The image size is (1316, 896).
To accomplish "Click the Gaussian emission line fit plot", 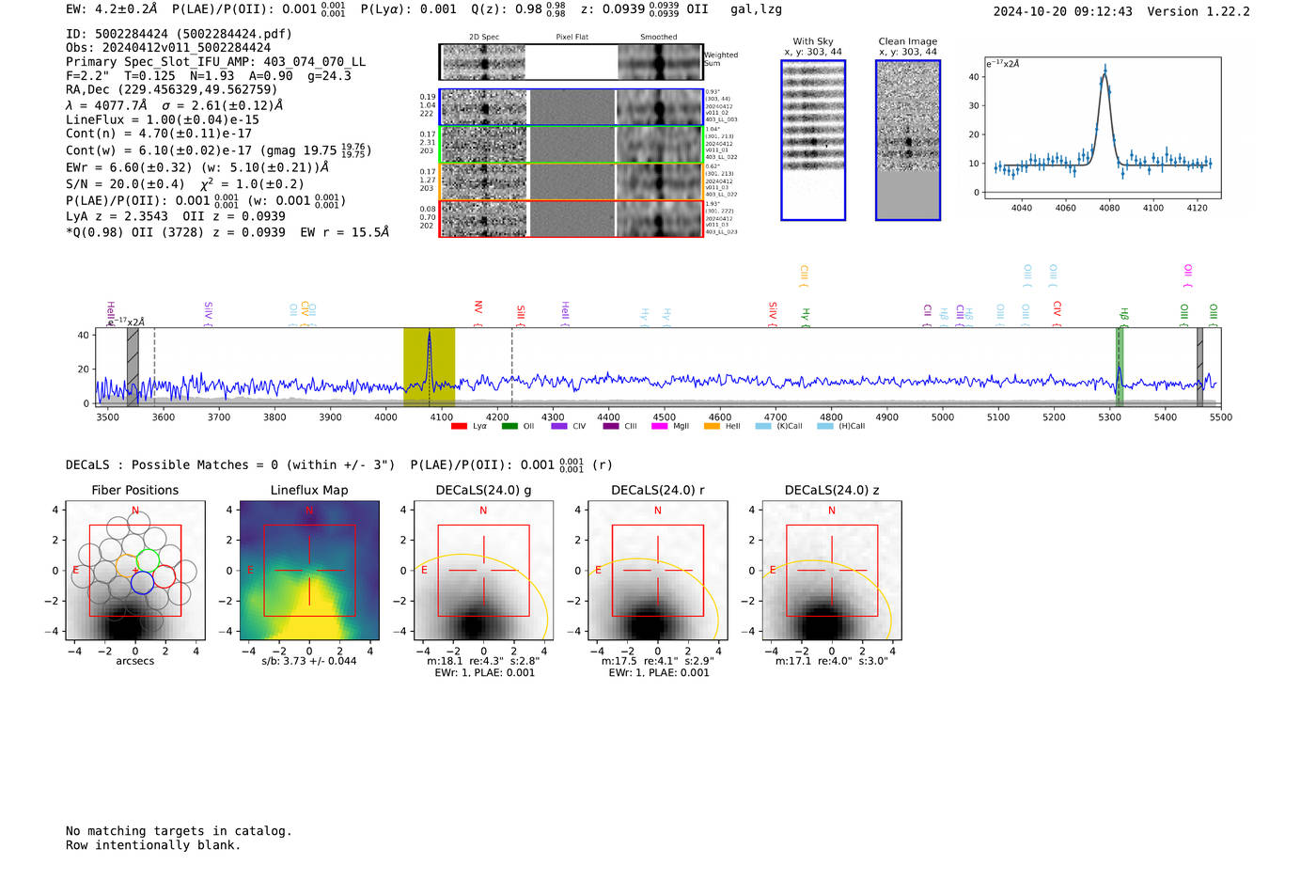I will [1103, 128].
